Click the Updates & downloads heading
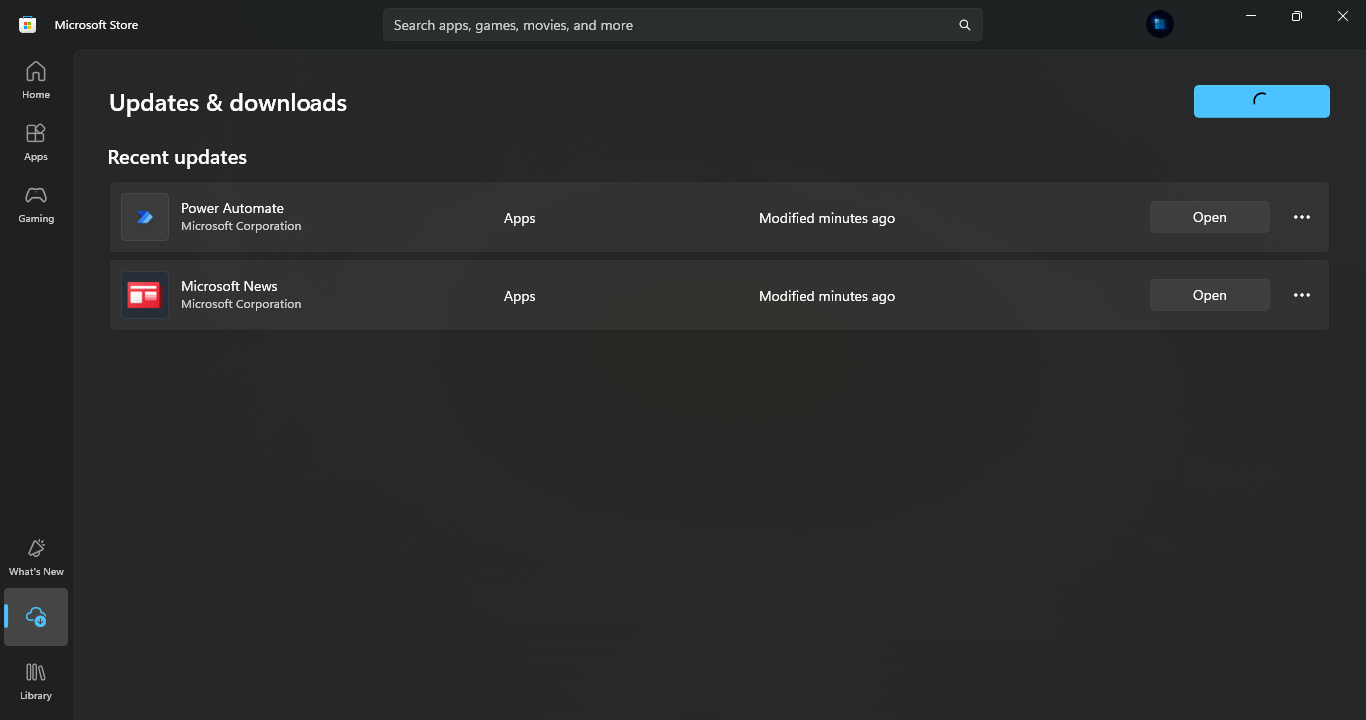1366x720 pixels. click(227, 102)
